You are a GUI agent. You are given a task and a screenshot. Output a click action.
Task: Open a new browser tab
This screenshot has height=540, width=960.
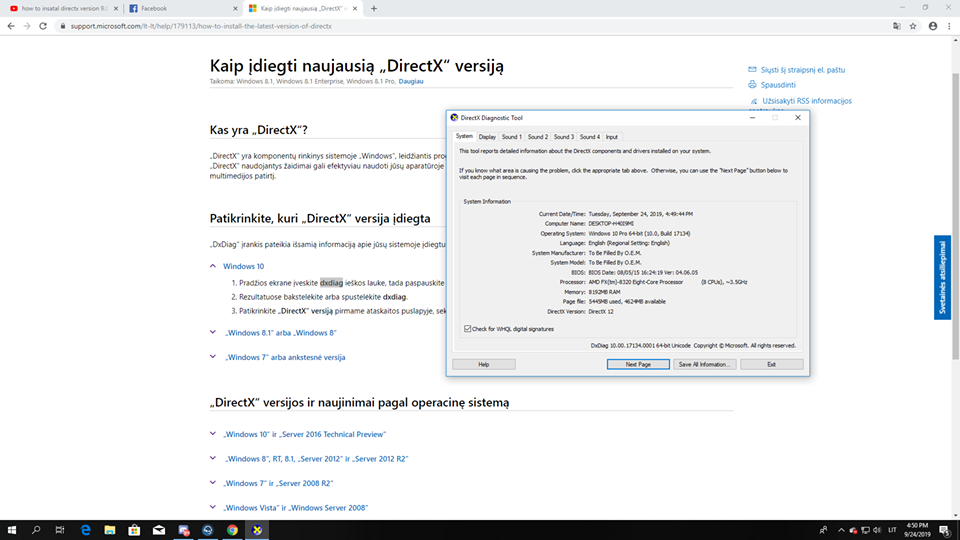[373, 9]
